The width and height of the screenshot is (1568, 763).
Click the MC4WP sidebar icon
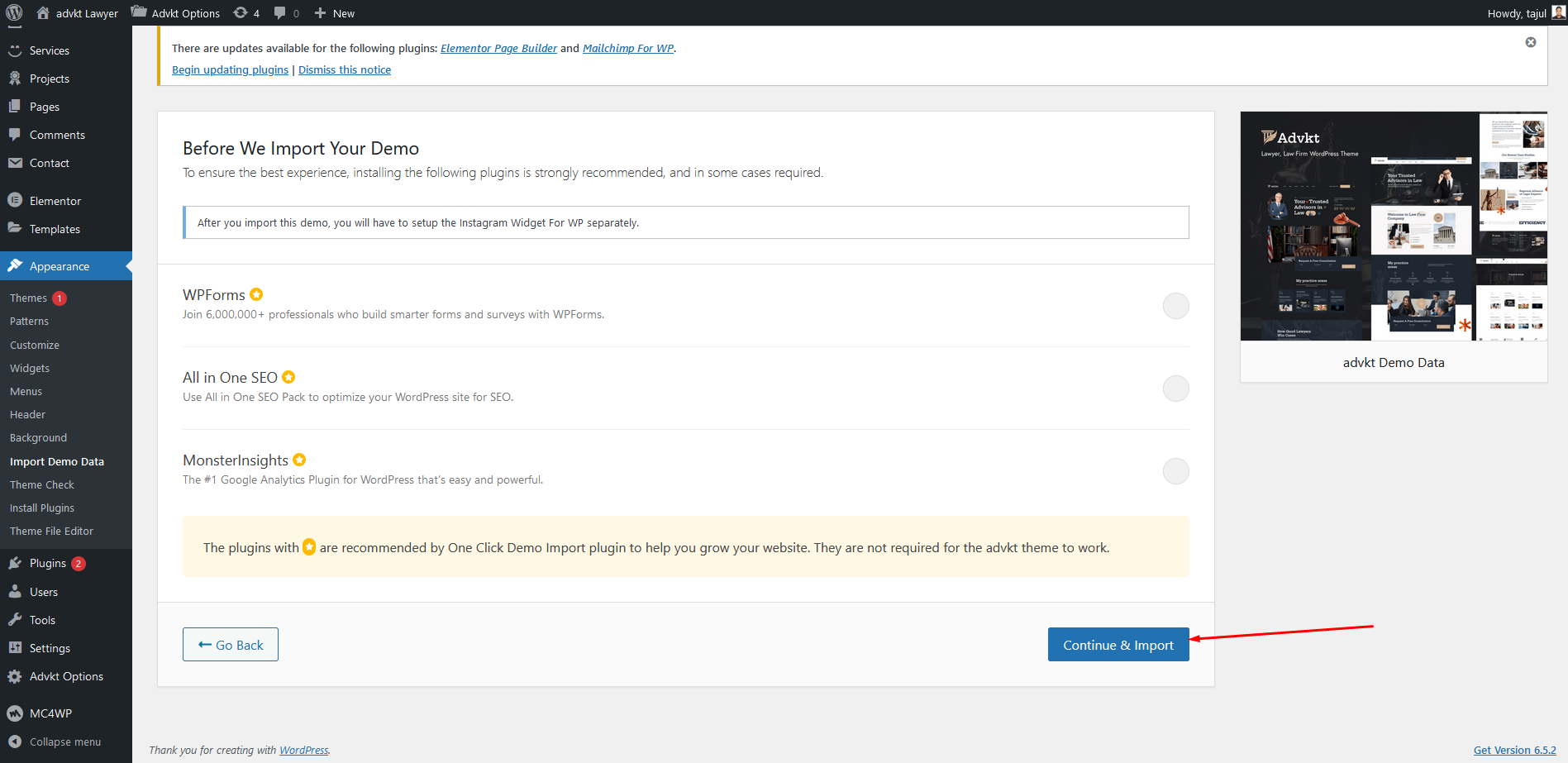[x=15, y=713]
